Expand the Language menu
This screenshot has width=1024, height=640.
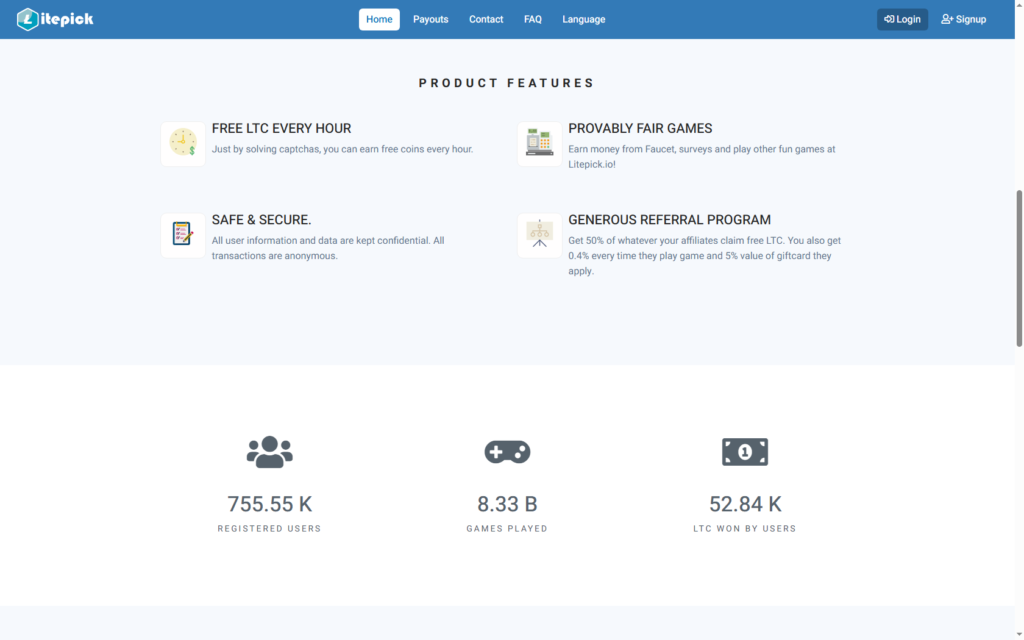click(583, 20)
